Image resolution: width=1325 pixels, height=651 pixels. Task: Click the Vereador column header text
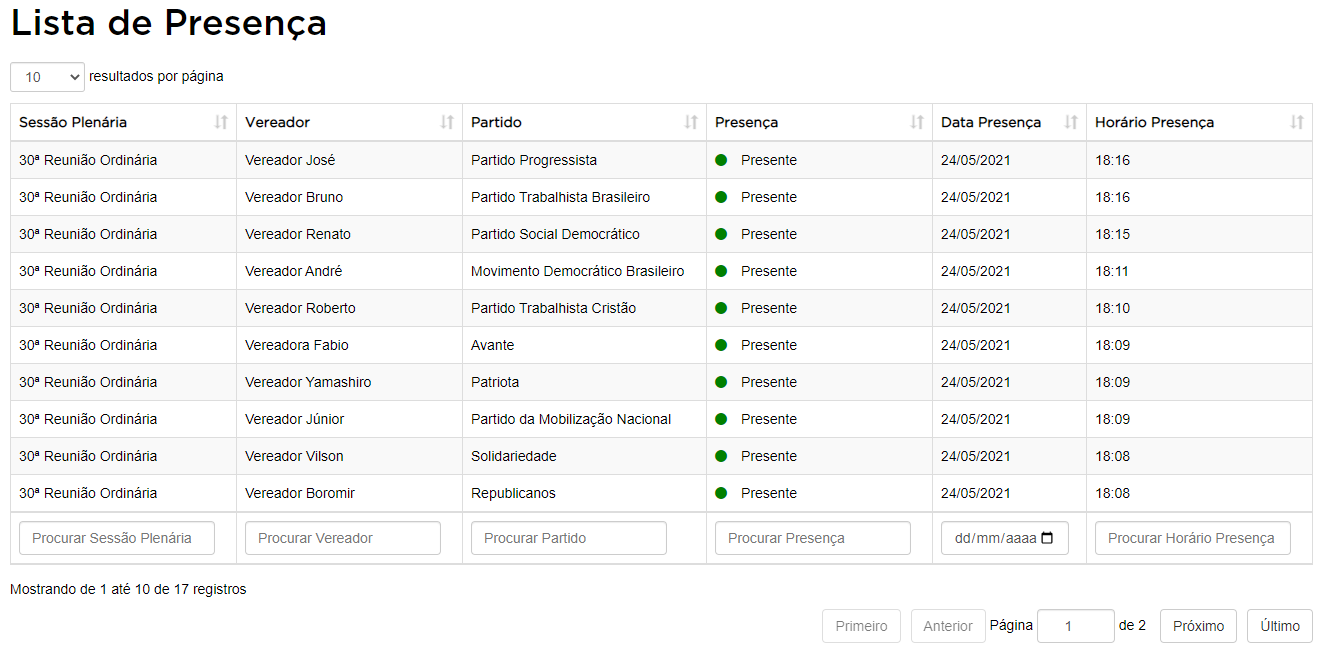278,122
